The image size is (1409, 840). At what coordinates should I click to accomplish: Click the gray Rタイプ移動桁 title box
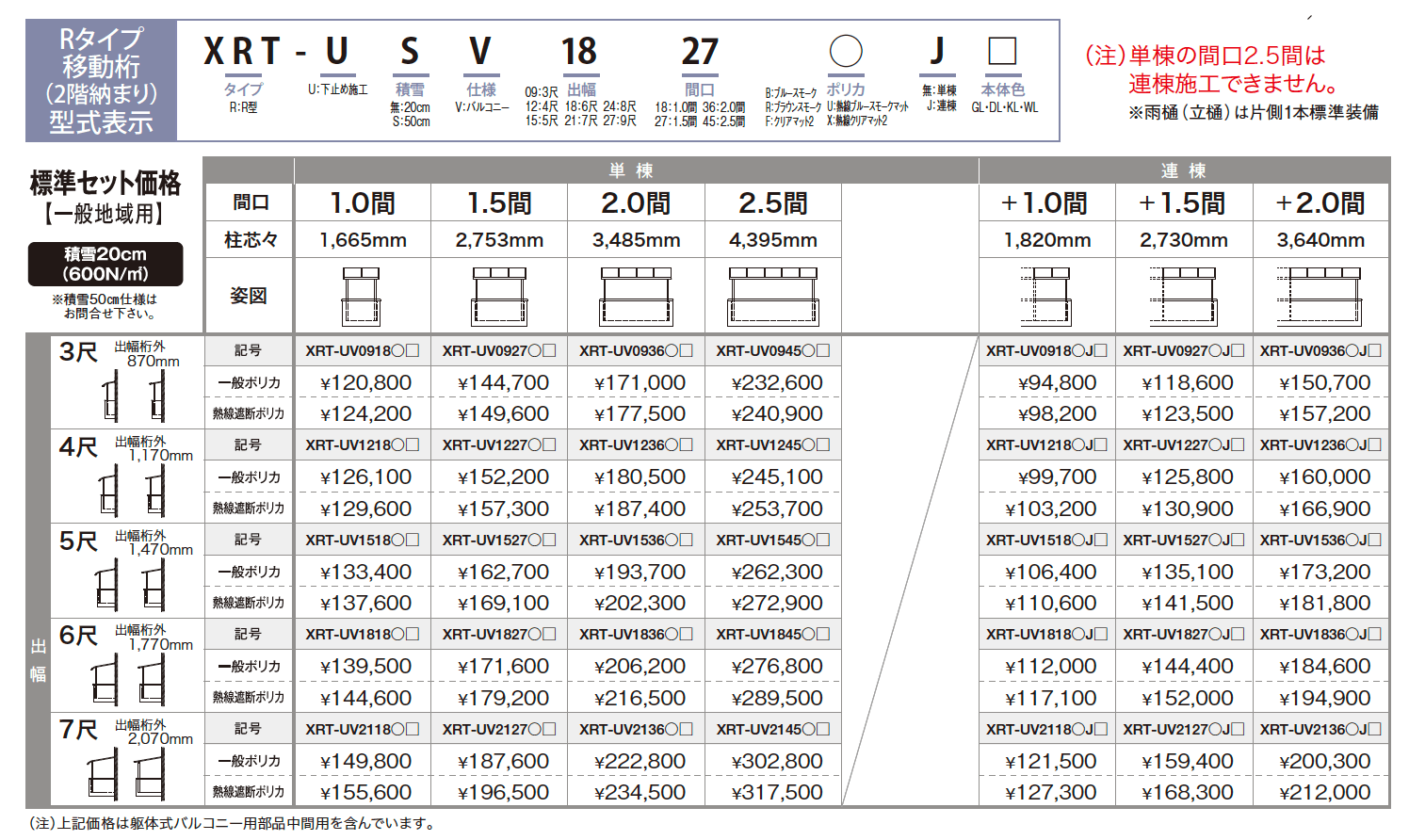pos(101,80)
